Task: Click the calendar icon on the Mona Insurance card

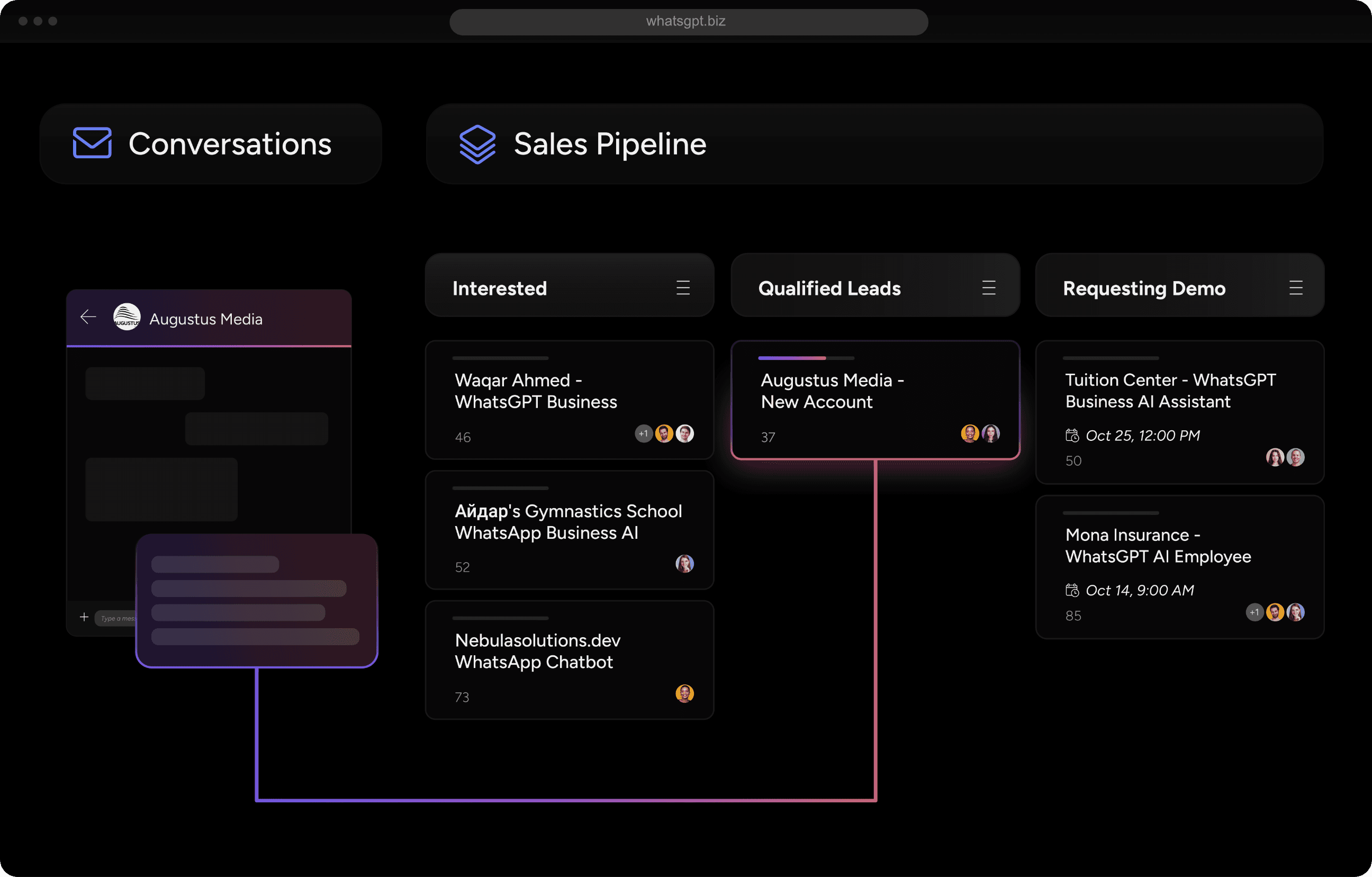Action: (1073, 590)
